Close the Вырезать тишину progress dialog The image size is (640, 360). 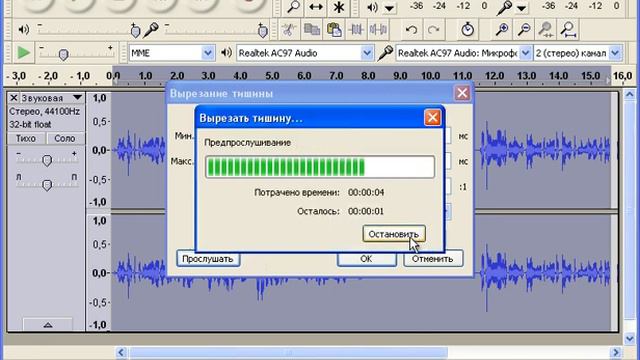point(432,118)
